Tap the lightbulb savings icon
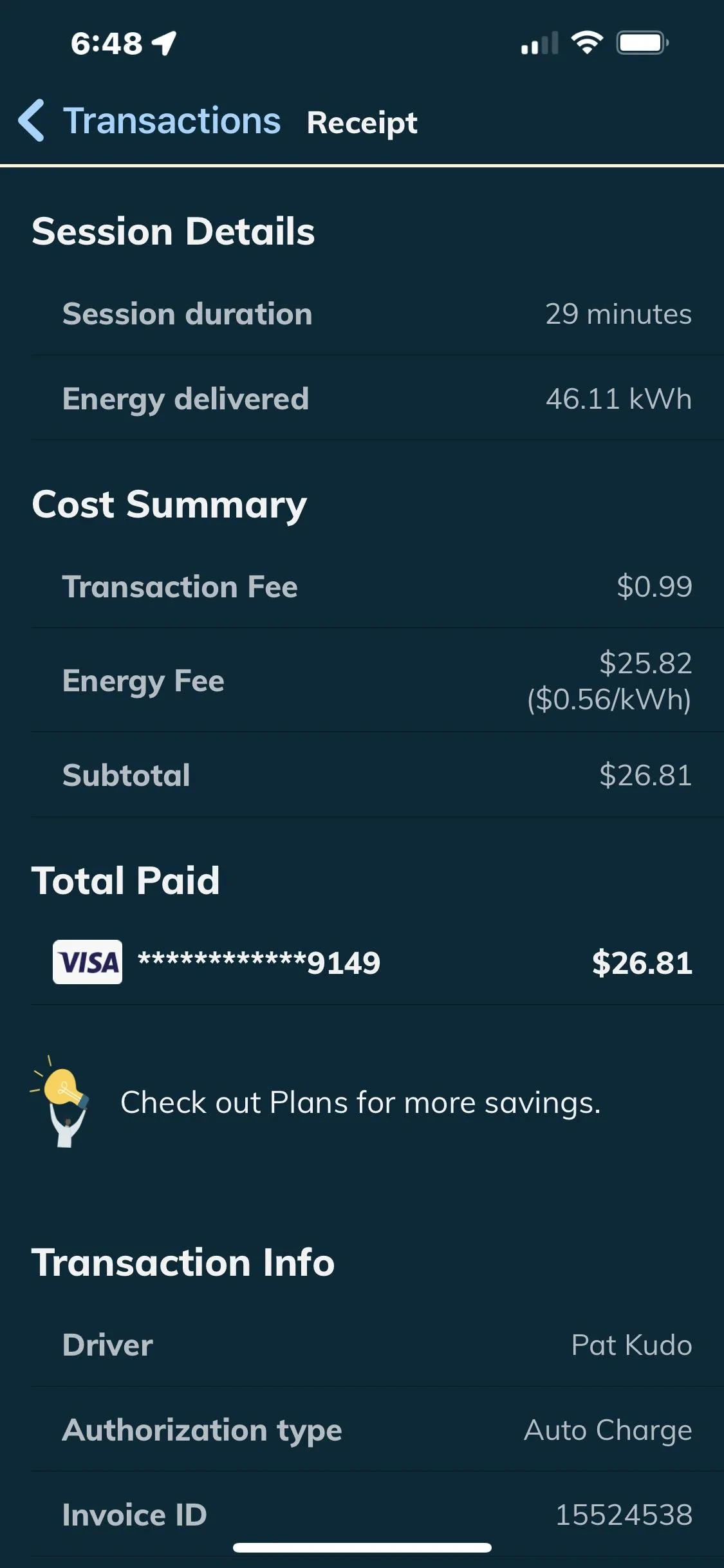This screenshot has width=724, height=1568. pyautogui.click(x=61, y=1101)
